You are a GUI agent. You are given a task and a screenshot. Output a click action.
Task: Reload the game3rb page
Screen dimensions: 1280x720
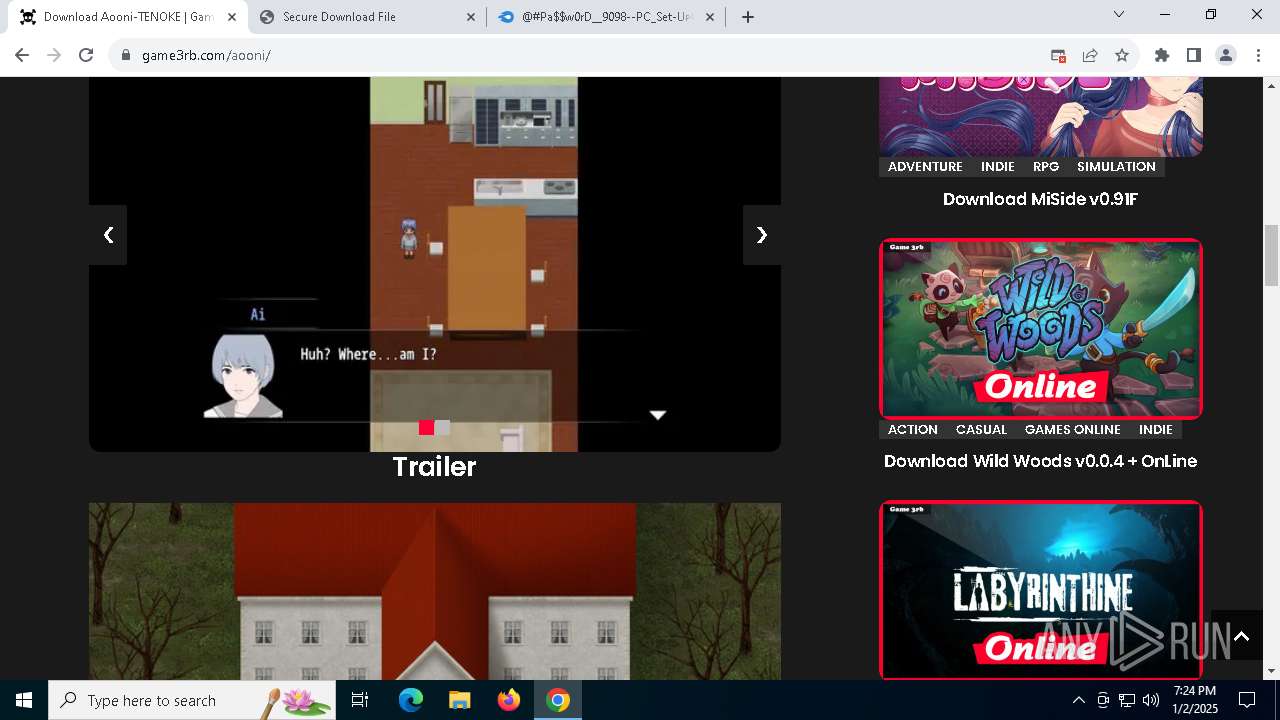tap(86, 55)
